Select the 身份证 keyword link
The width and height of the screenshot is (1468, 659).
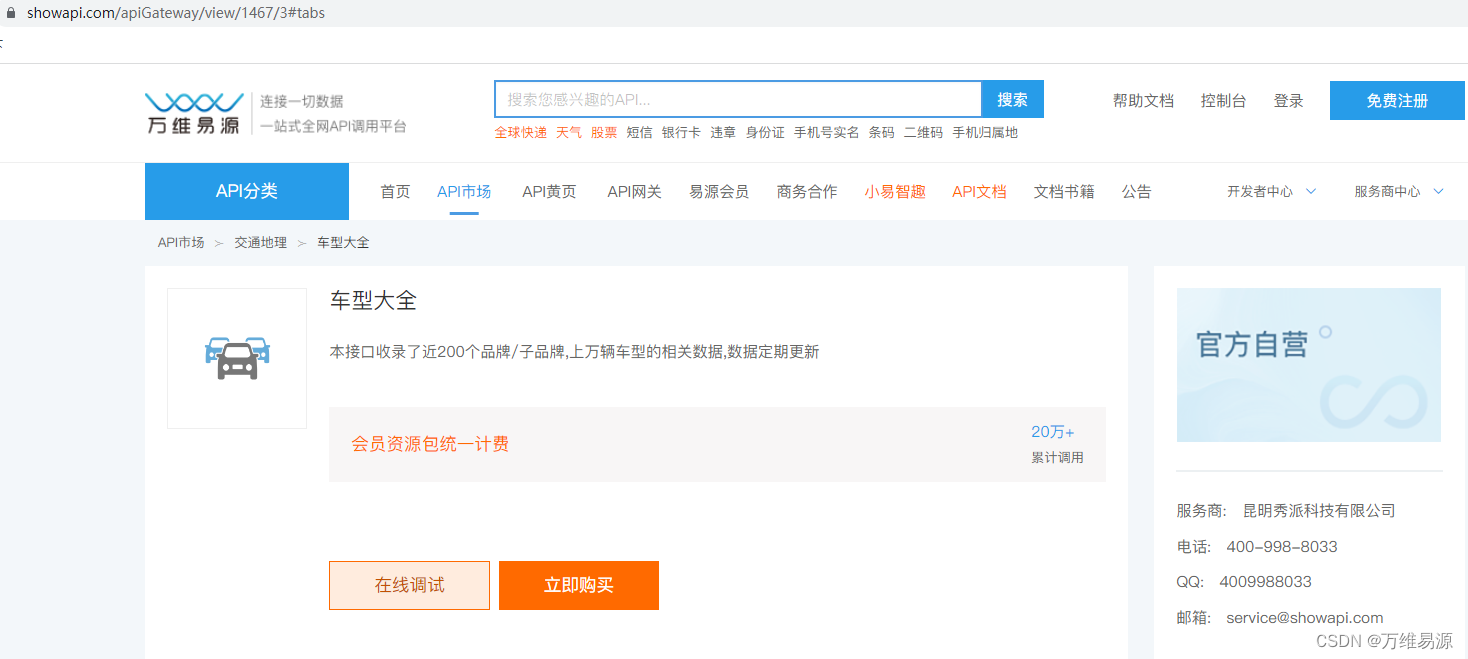click(765, 132)
